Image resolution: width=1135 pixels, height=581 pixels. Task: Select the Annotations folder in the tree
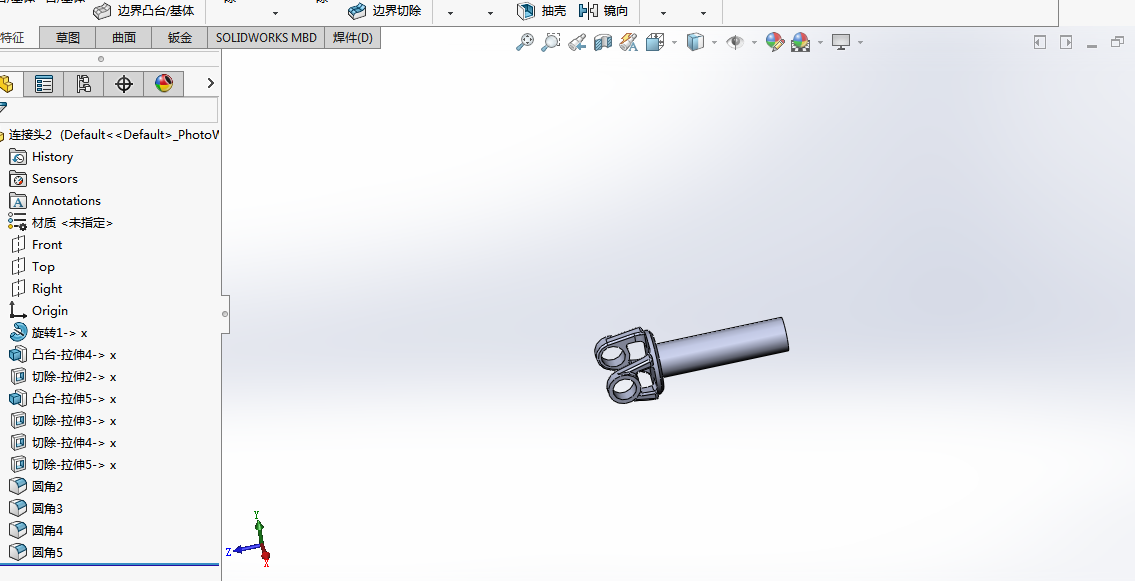(54, 200)
